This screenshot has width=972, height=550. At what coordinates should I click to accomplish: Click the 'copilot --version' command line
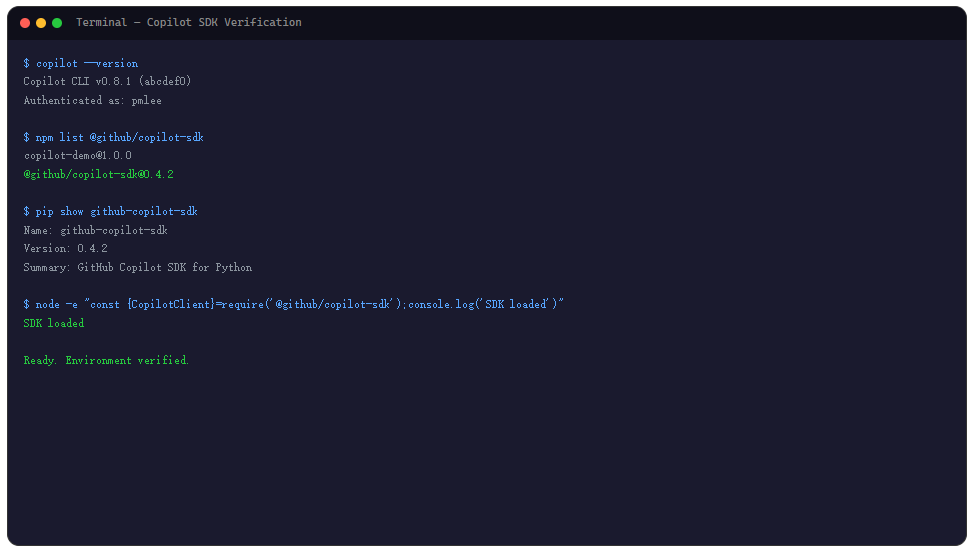81,63
